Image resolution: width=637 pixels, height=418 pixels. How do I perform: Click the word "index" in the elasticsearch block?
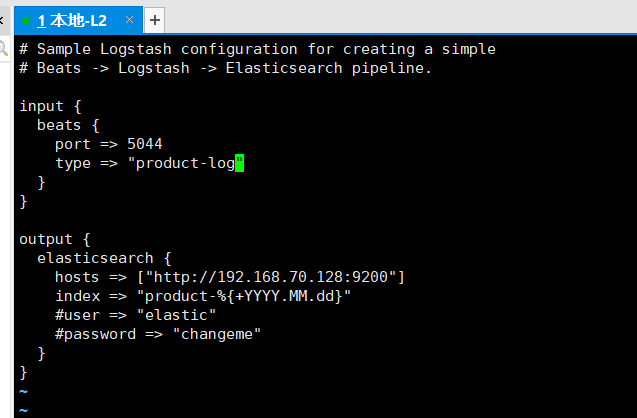pos(78,296)
